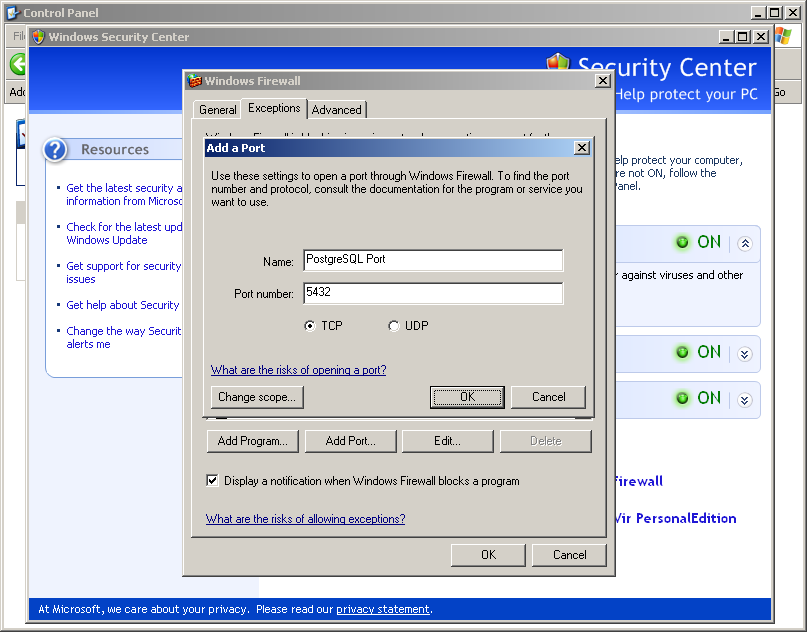Select the UDP protocol radio button
The image size is (807, 632).
pyautogui.click(x=393, y=326)
